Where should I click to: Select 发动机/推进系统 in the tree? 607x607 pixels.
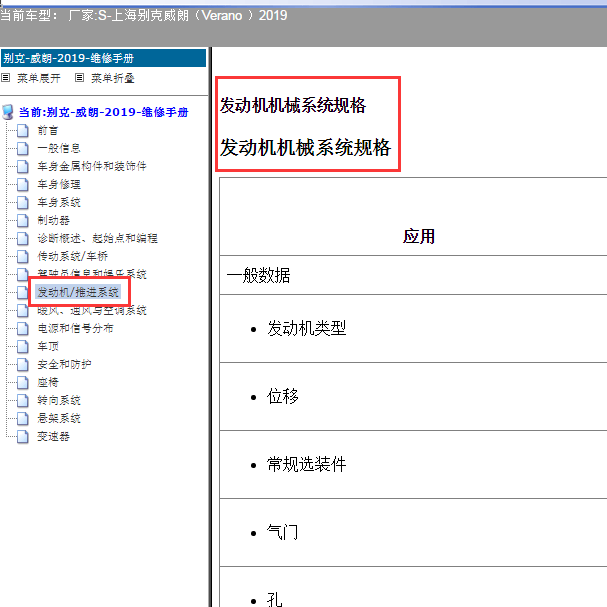pyautogui.click(x=78, y=292)
